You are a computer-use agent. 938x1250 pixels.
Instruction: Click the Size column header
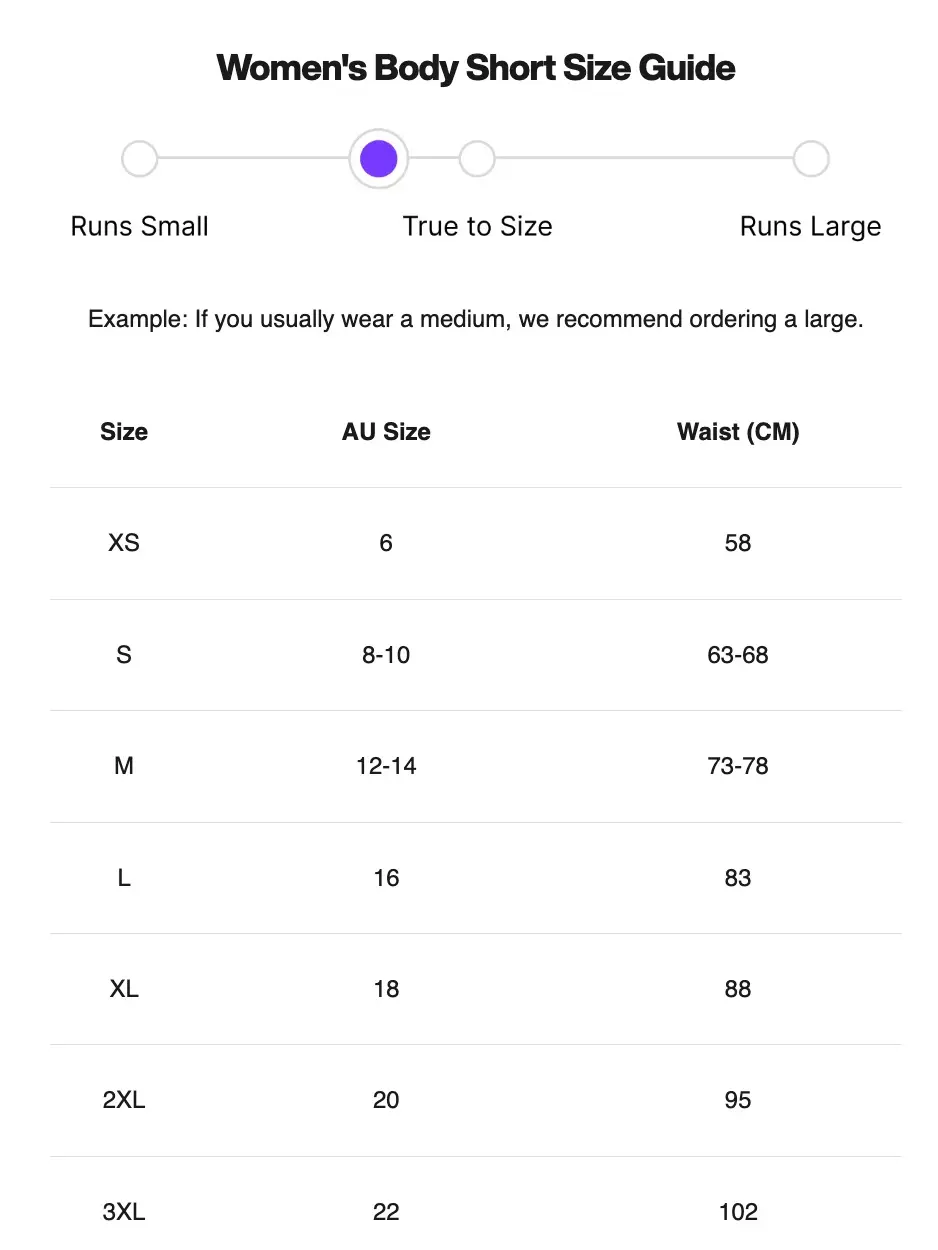[x=124, y=432]
